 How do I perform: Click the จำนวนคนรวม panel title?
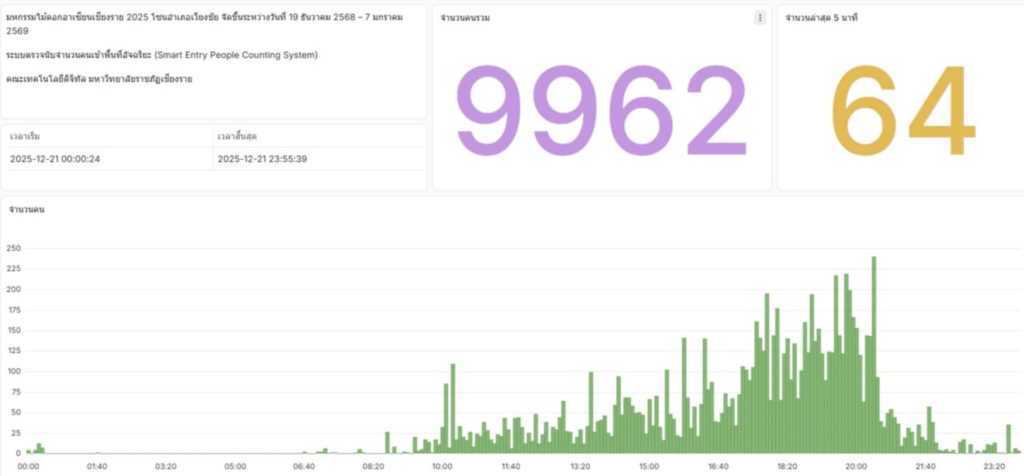[x=465, y=19]
